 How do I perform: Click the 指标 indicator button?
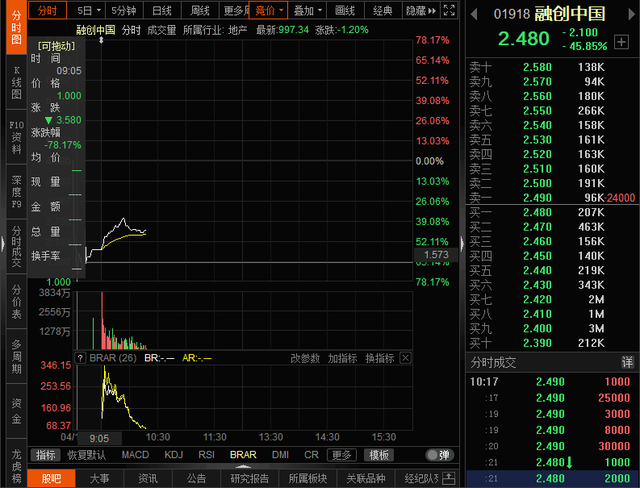pyautogui.click(x=45, y=455)
